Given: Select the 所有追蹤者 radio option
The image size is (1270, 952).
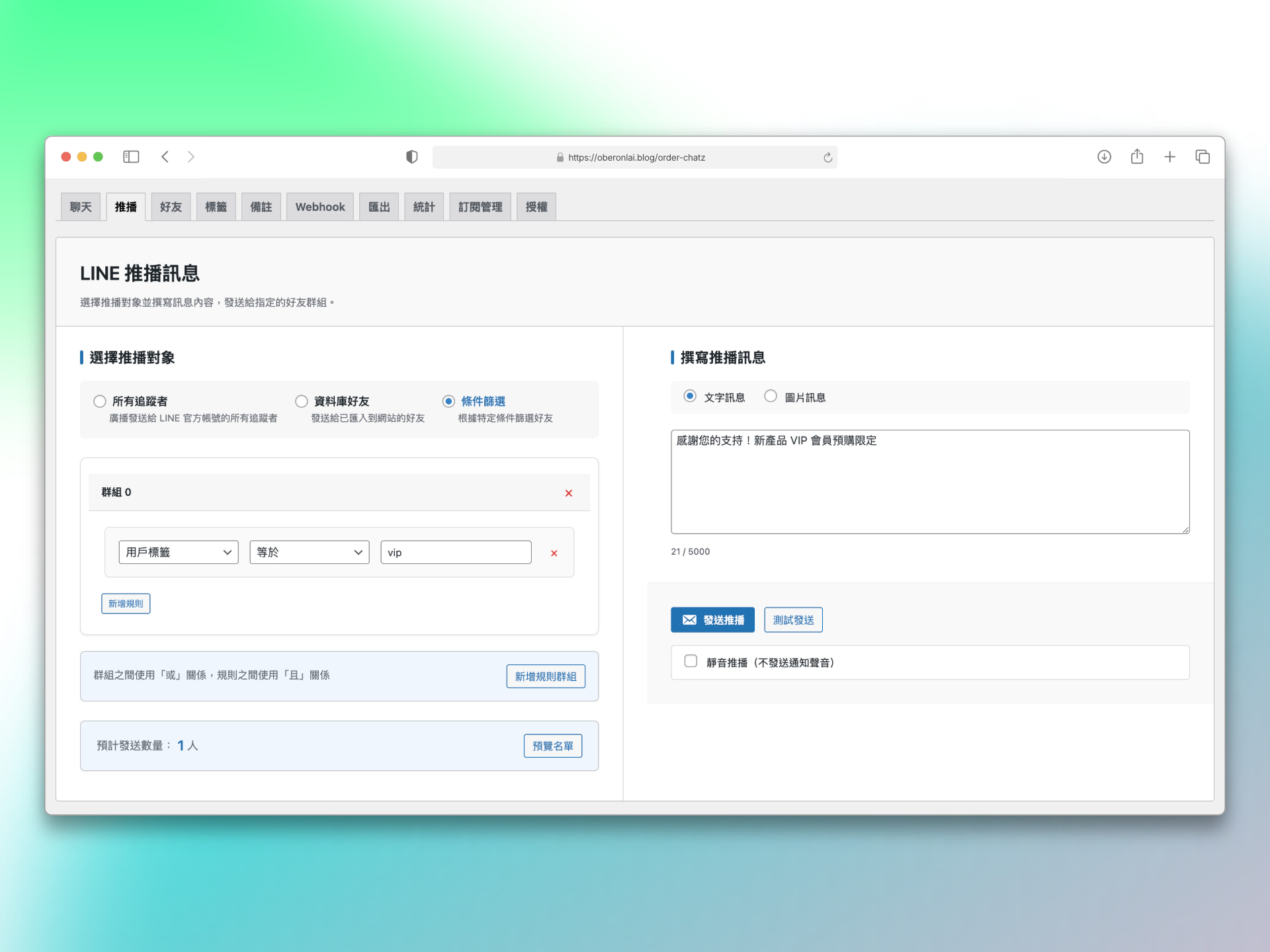Looking at the screenshot, I should pos(100,401).
